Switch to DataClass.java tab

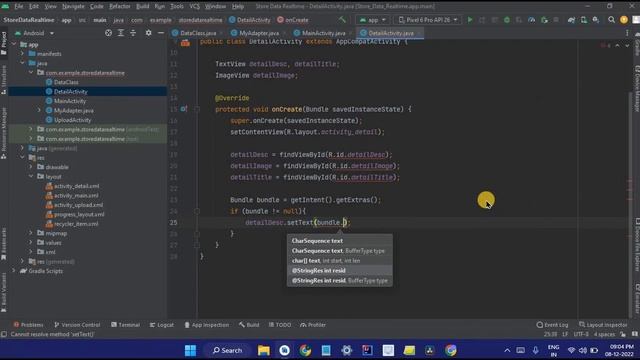(198, 33)
